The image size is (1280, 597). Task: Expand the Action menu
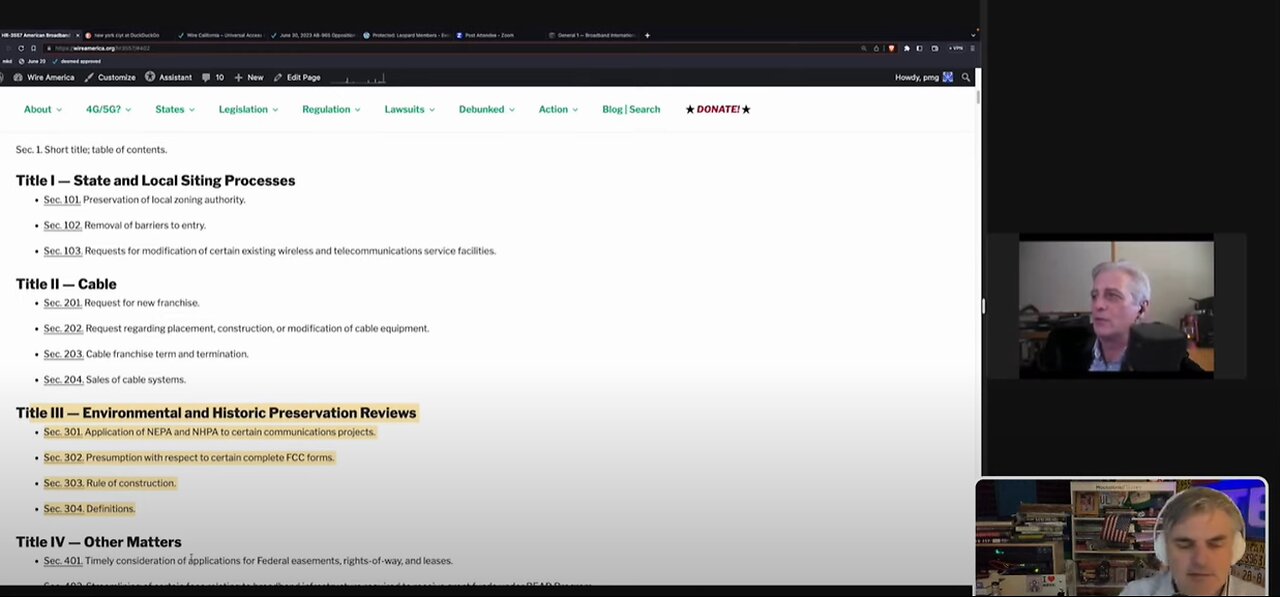pyautogui.click(x=558, y=109)
